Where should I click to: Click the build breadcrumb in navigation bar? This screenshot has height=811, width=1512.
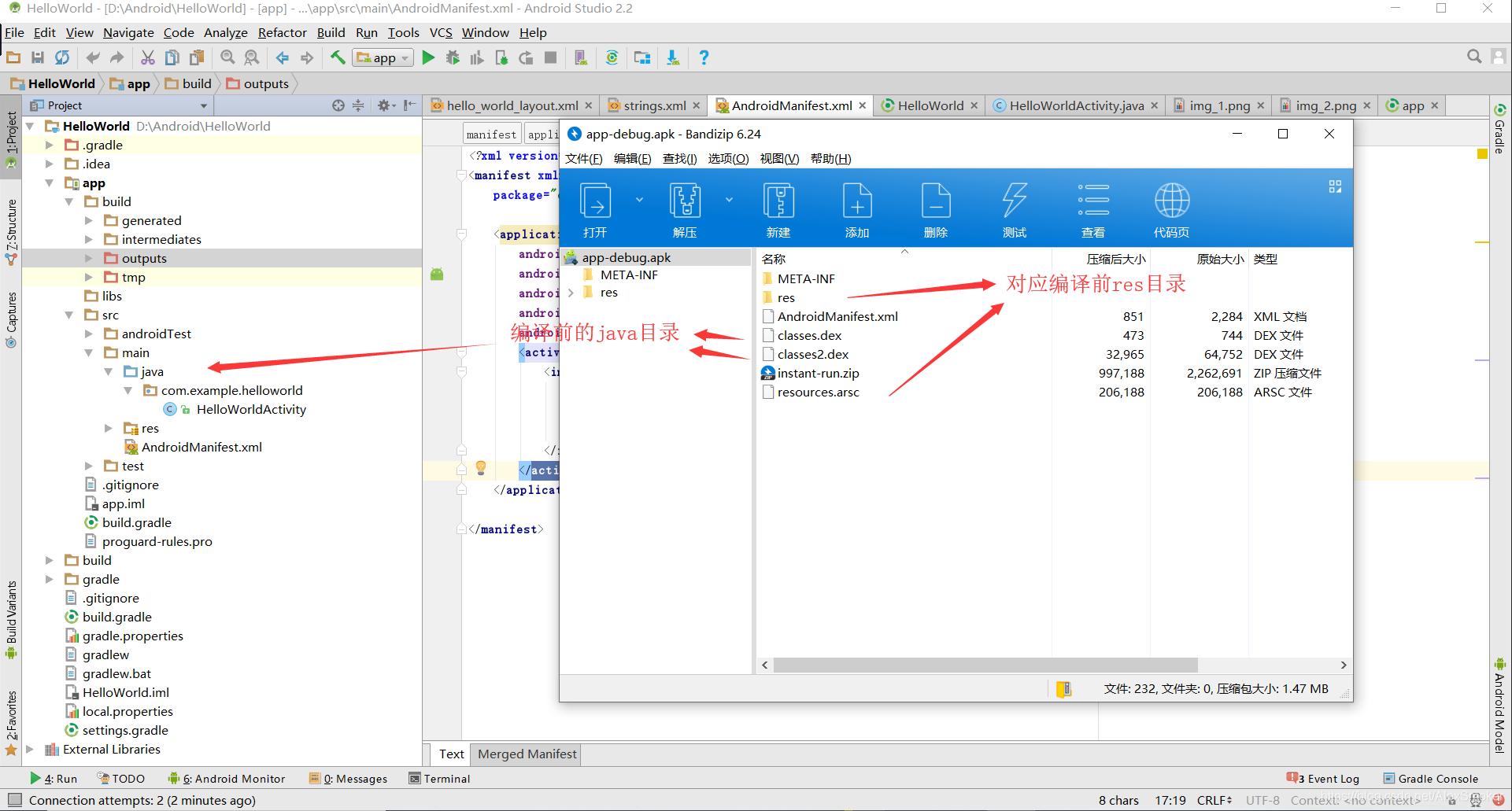tap(188, 83)
